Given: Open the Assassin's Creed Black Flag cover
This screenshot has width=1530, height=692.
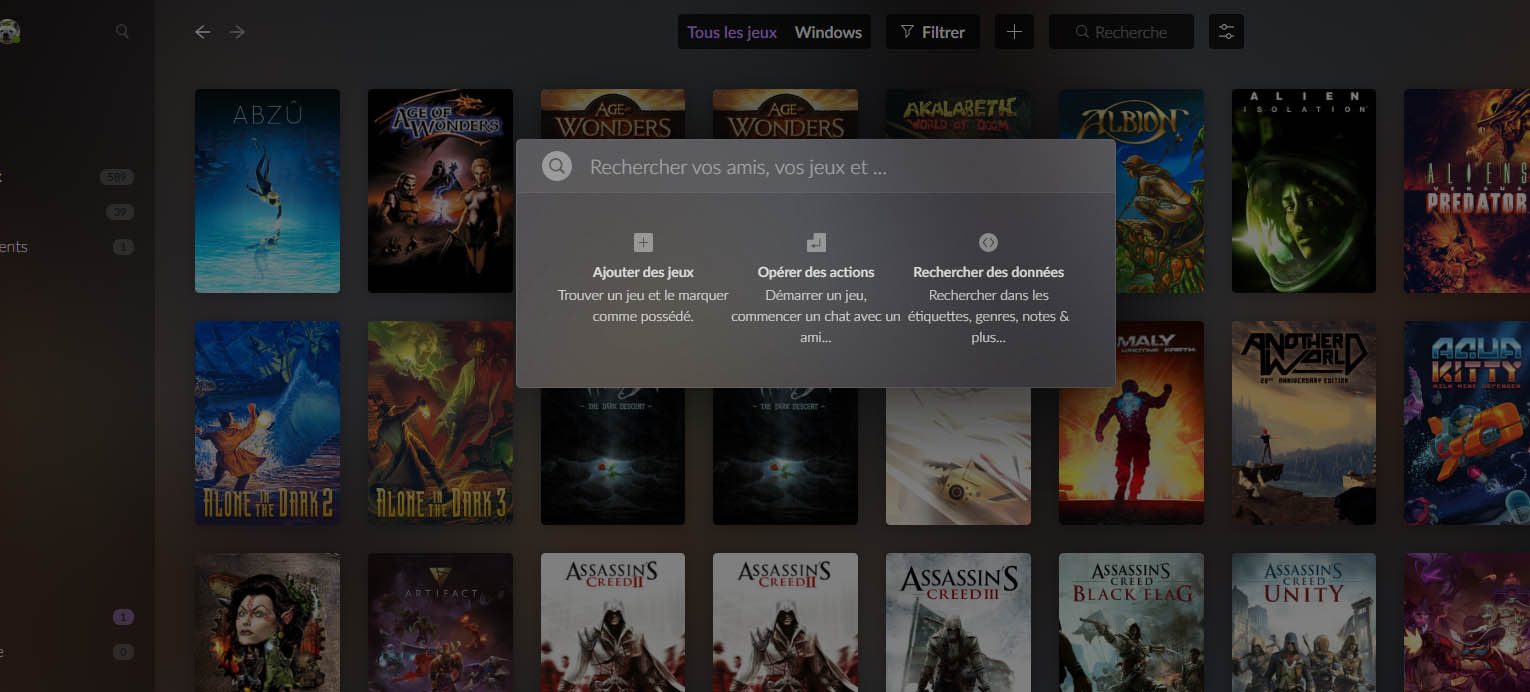Looking at the screenshot, I should (1131, 622).
